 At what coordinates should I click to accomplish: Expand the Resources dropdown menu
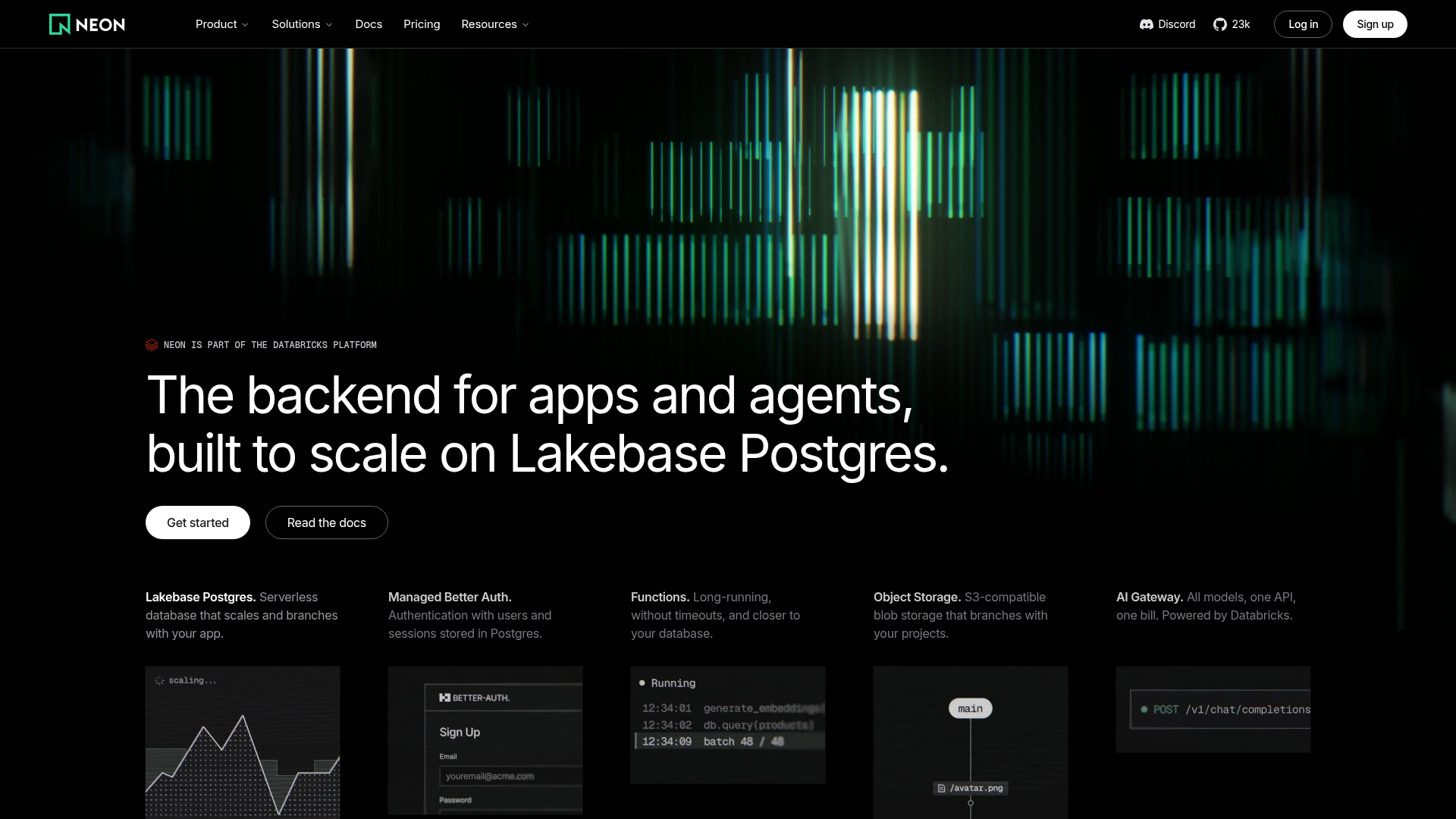point(495,24)
